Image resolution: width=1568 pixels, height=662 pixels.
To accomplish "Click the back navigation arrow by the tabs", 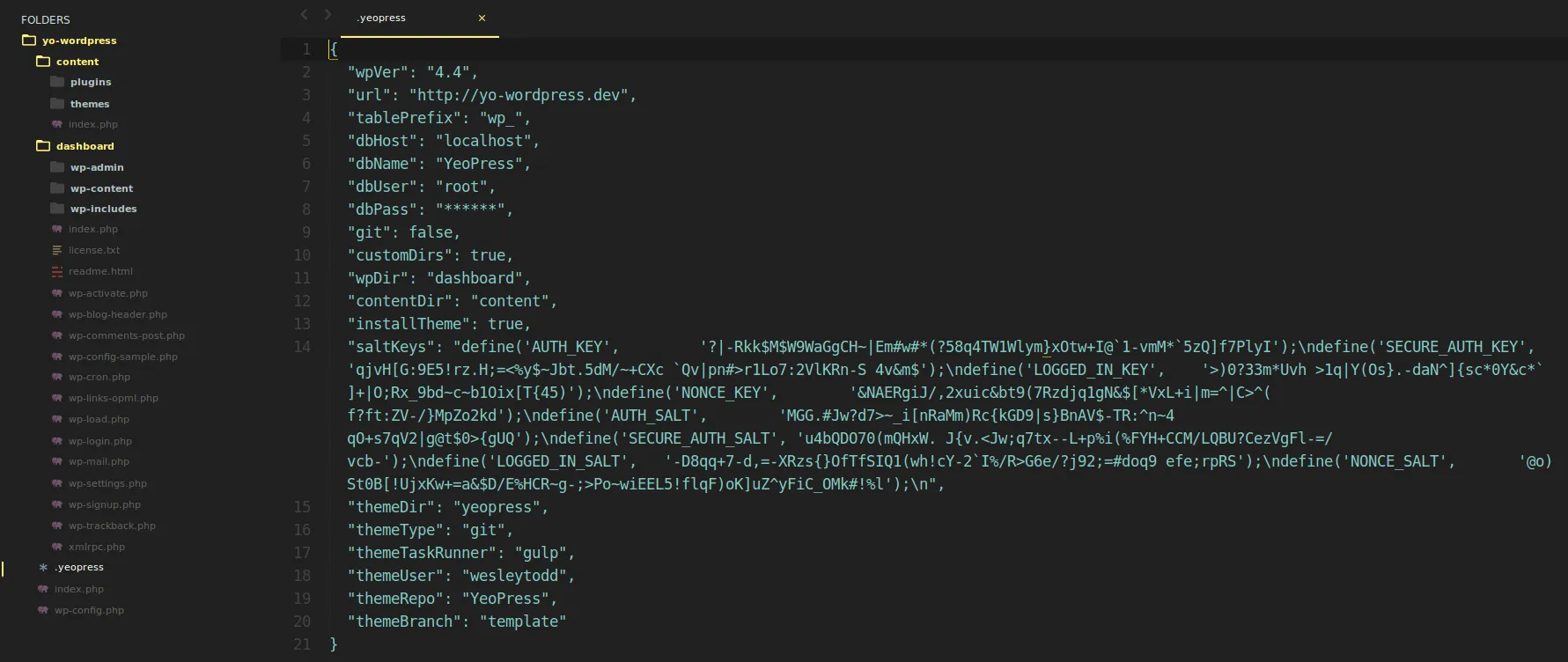I will (304, 14).
